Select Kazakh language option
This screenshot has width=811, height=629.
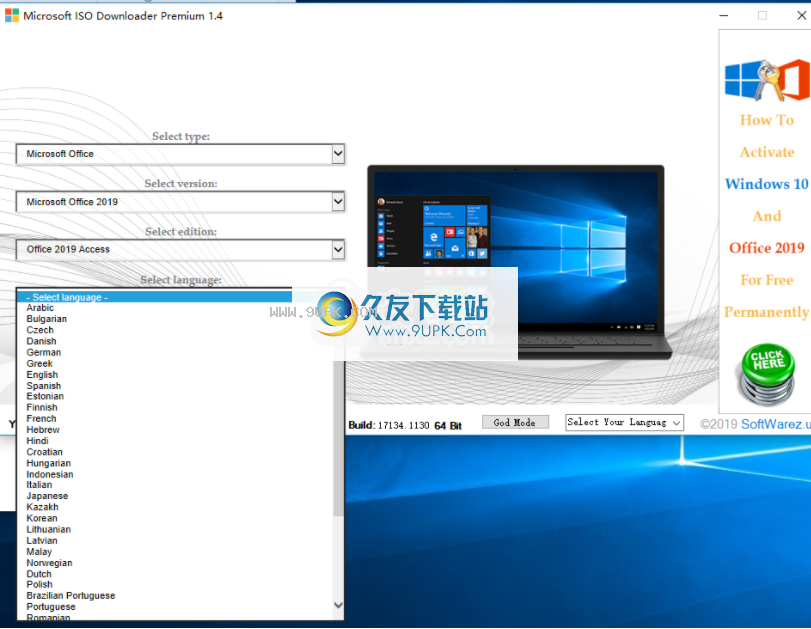click(42, 507)
